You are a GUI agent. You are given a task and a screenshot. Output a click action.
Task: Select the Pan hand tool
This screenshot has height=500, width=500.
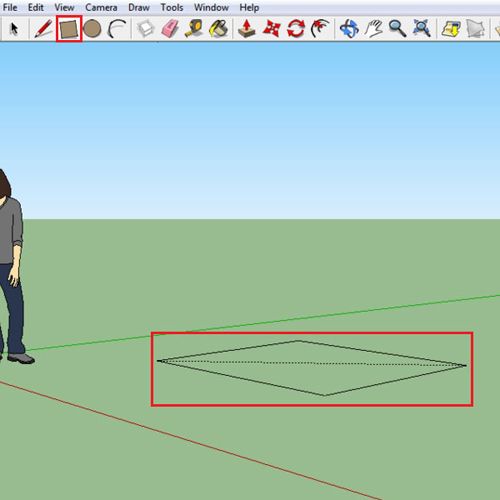tap(374, 29)
